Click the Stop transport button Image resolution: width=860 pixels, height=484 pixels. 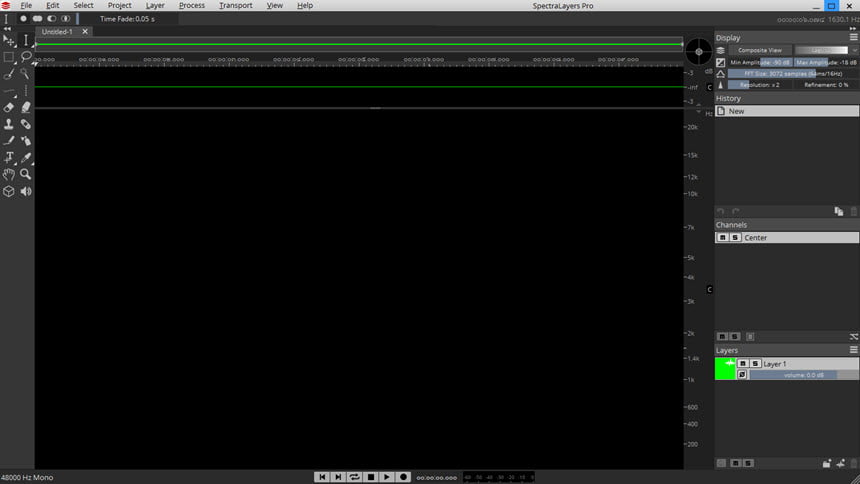(x=371, y=477)
